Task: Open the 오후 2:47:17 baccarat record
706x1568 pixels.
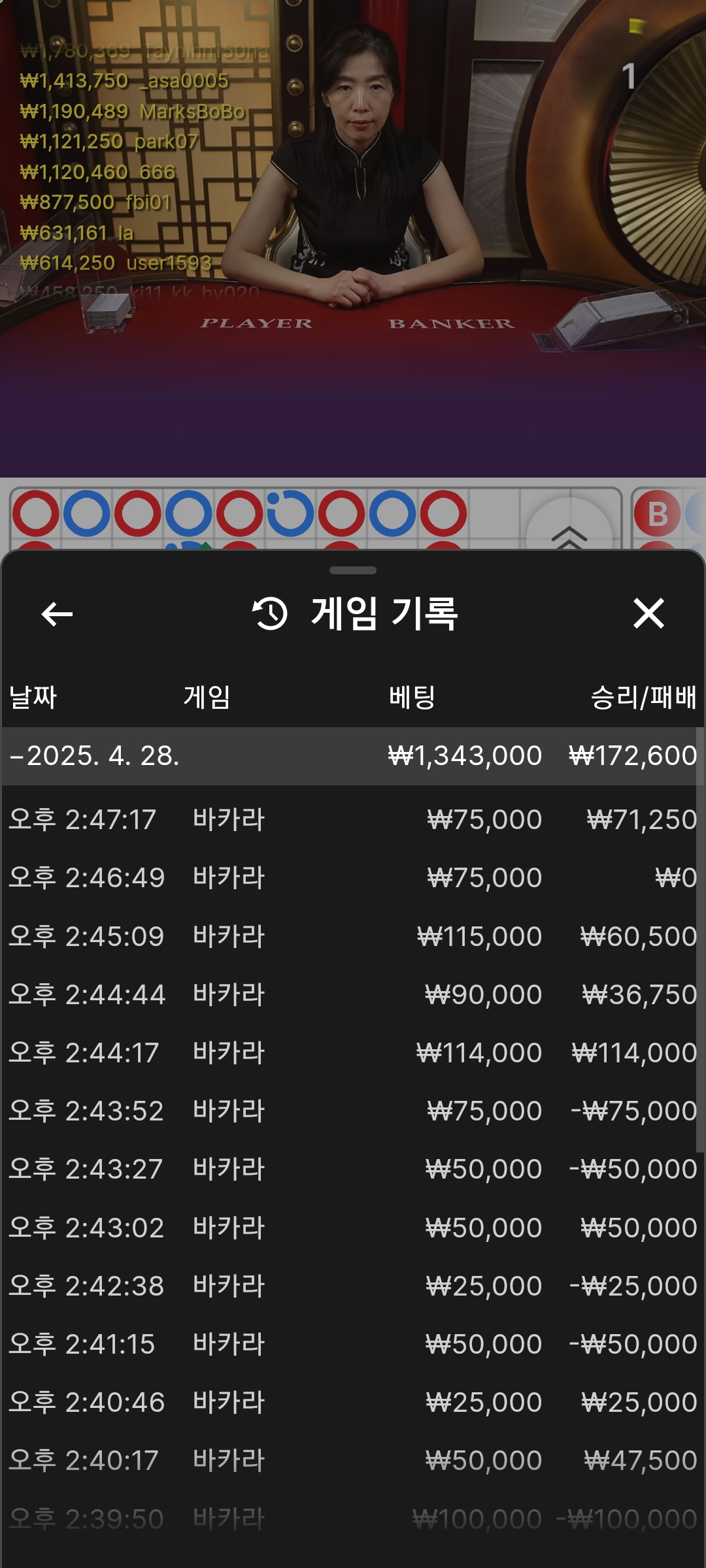Action: 353,819
